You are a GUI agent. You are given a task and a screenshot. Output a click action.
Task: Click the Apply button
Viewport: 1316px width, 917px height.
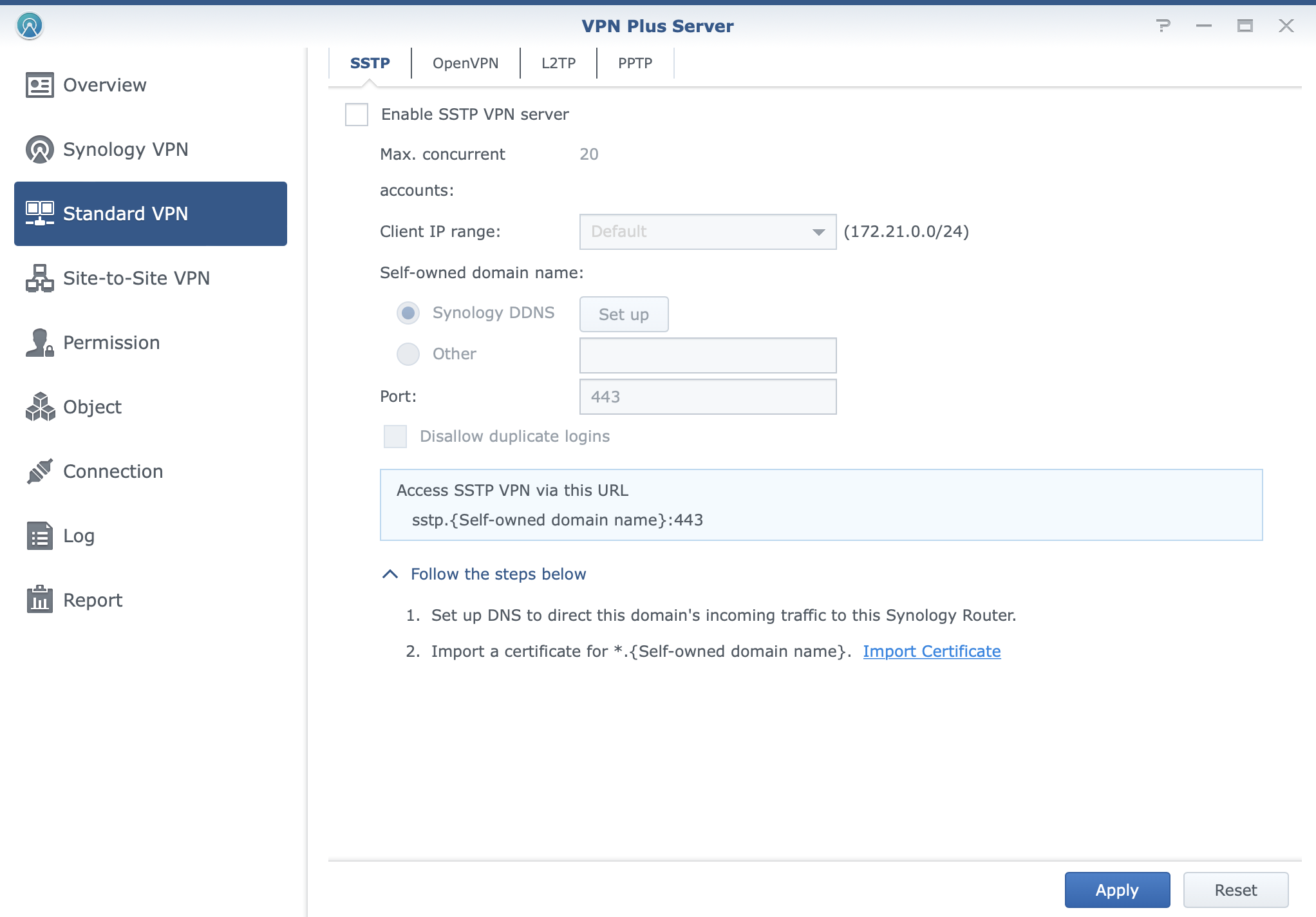tap(1117, 890)
